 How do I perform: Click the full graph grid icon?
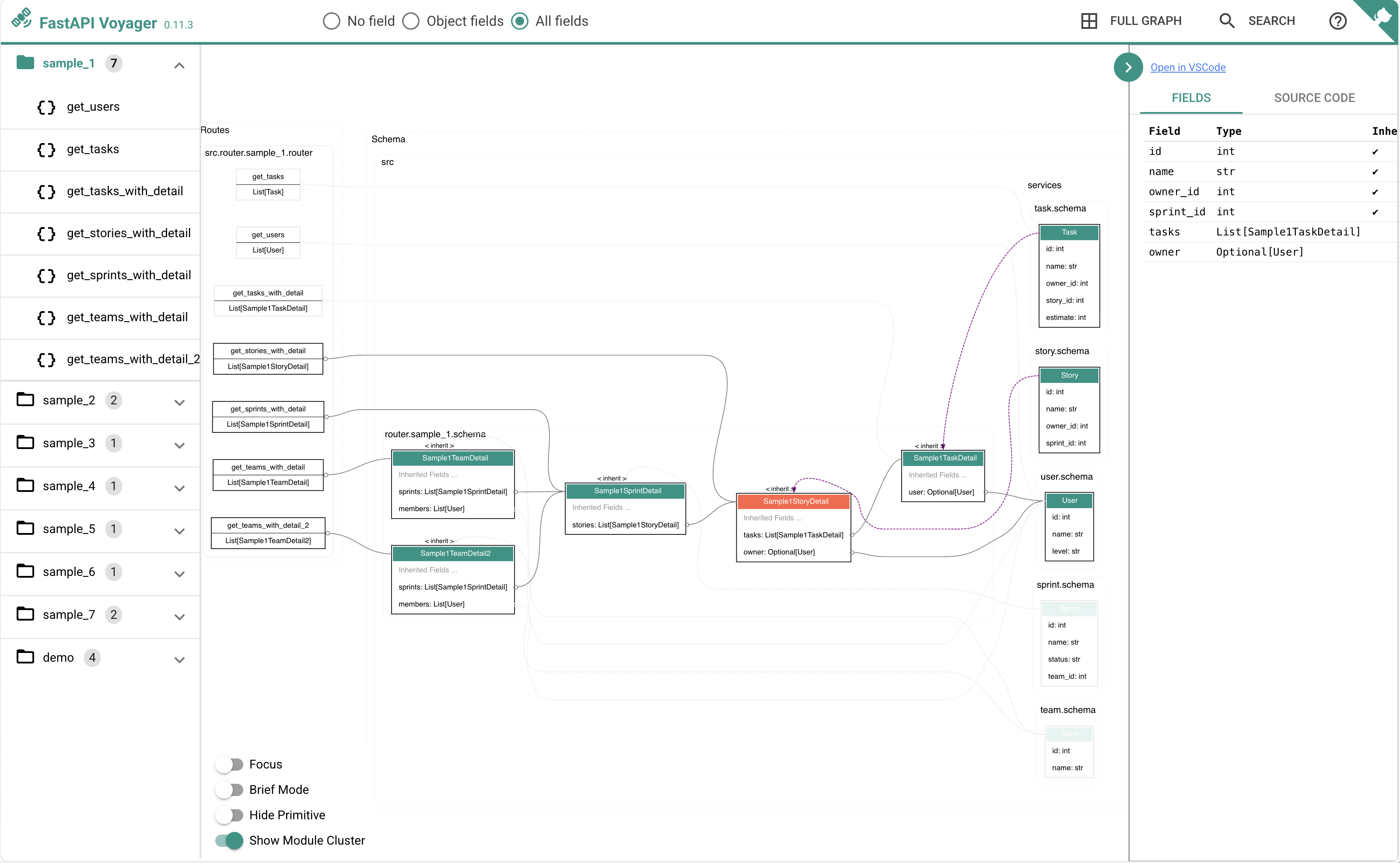click(1088, 21)
